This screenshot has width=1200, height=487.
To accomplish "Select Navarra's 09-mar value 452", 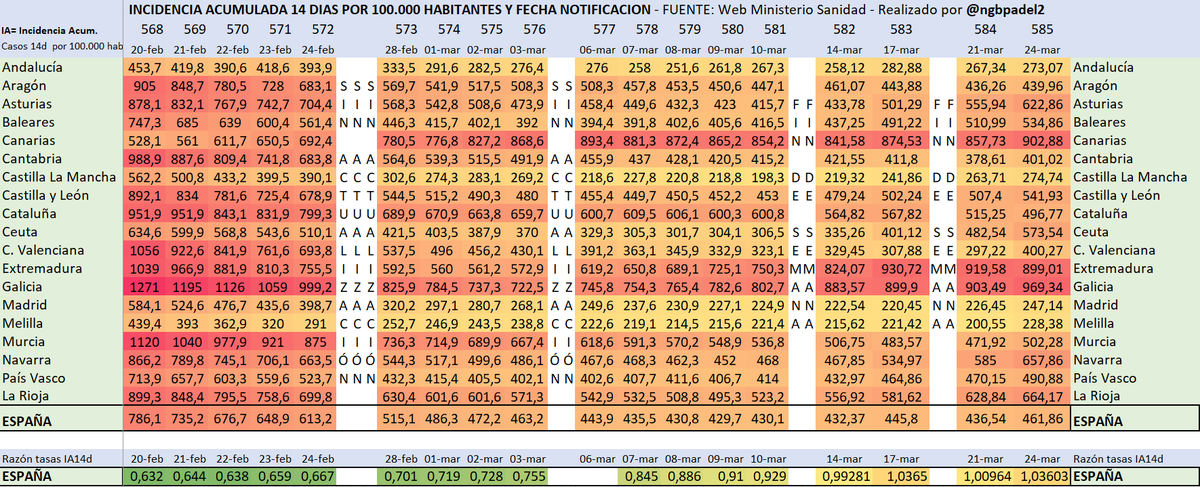I will [x=725, y=360].
